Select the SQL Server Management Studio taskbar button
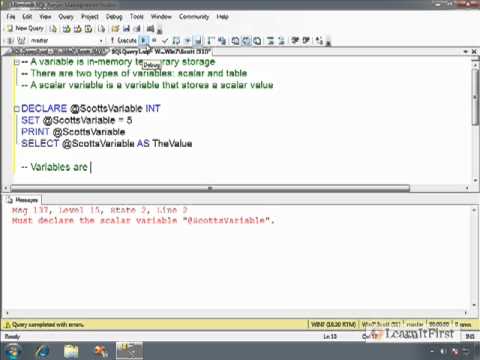480x360 pixels. tap(129, 351)
